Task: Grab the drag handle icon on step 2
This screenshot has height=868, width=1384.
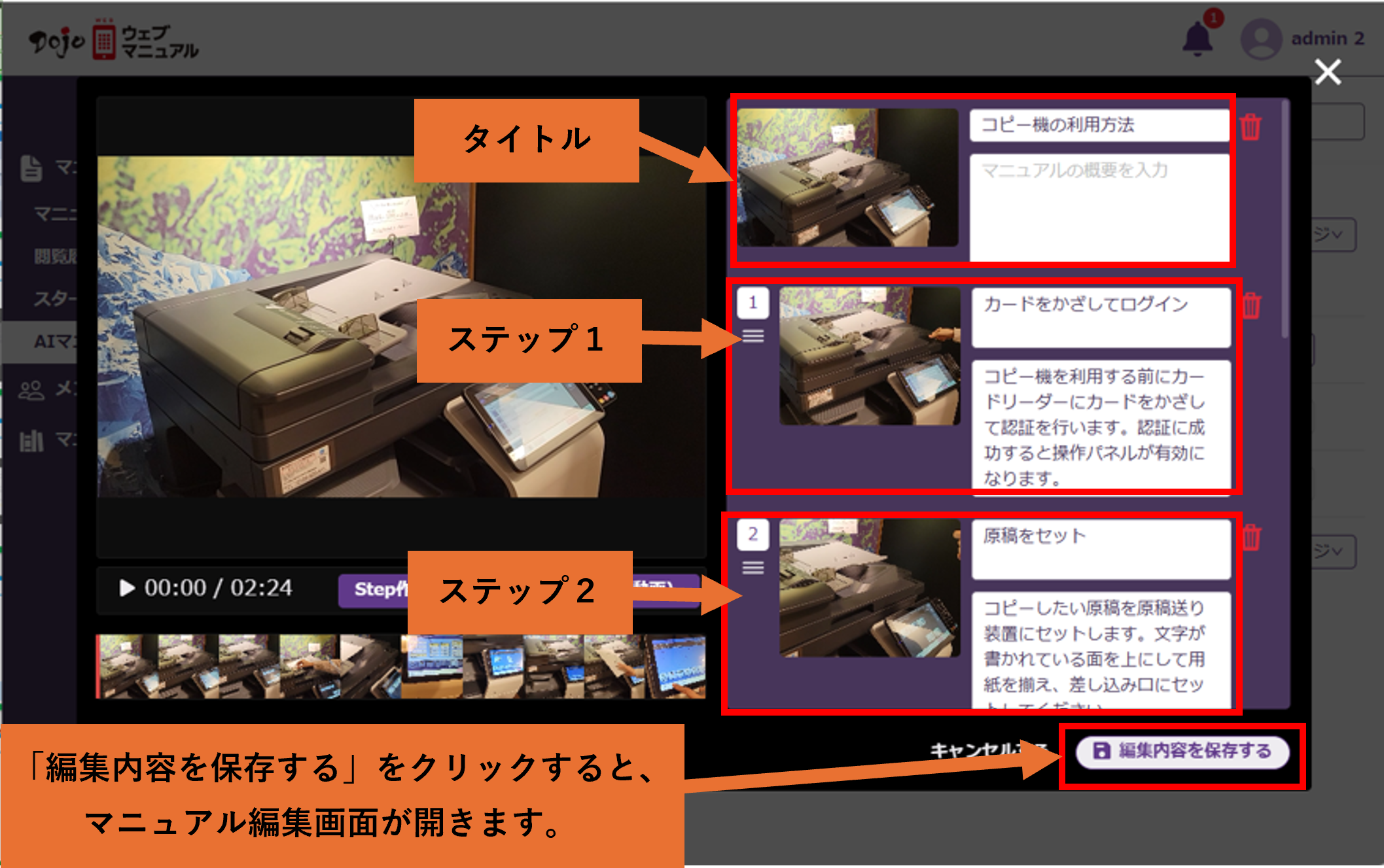Action: point(752,569)
